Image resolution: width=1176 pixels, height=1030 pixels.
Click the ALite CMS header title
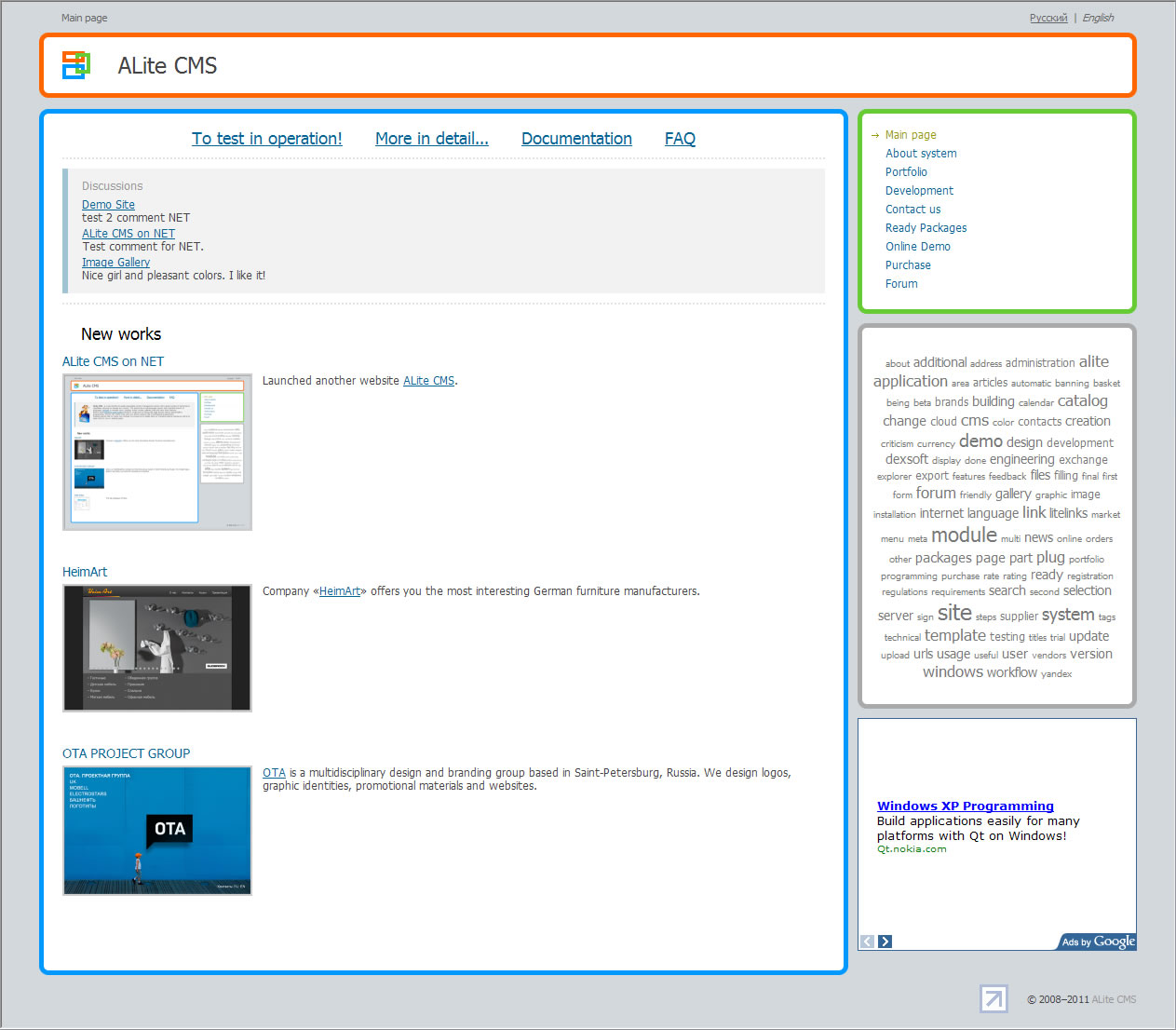tap(168, 65)
